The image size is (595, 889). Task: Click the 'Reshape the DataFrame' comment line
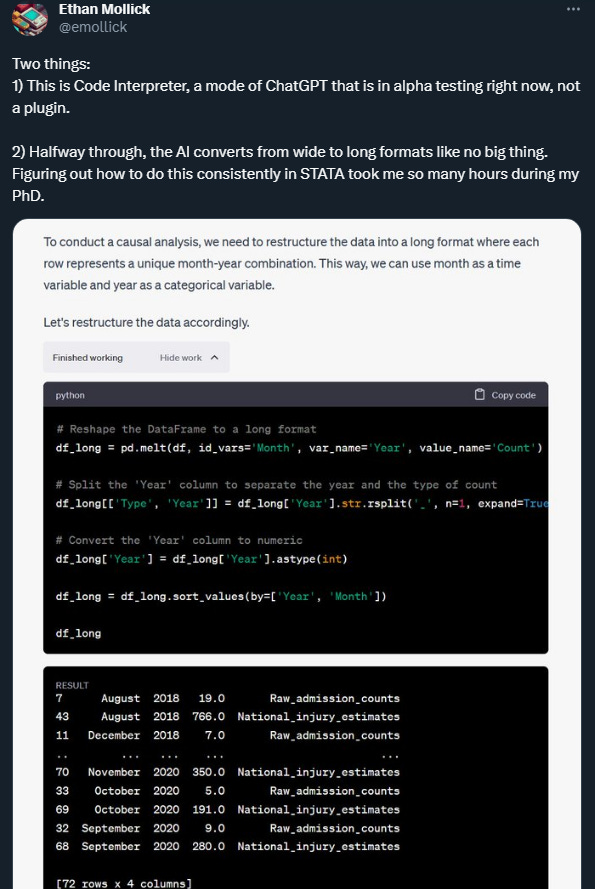click(186, 429)
